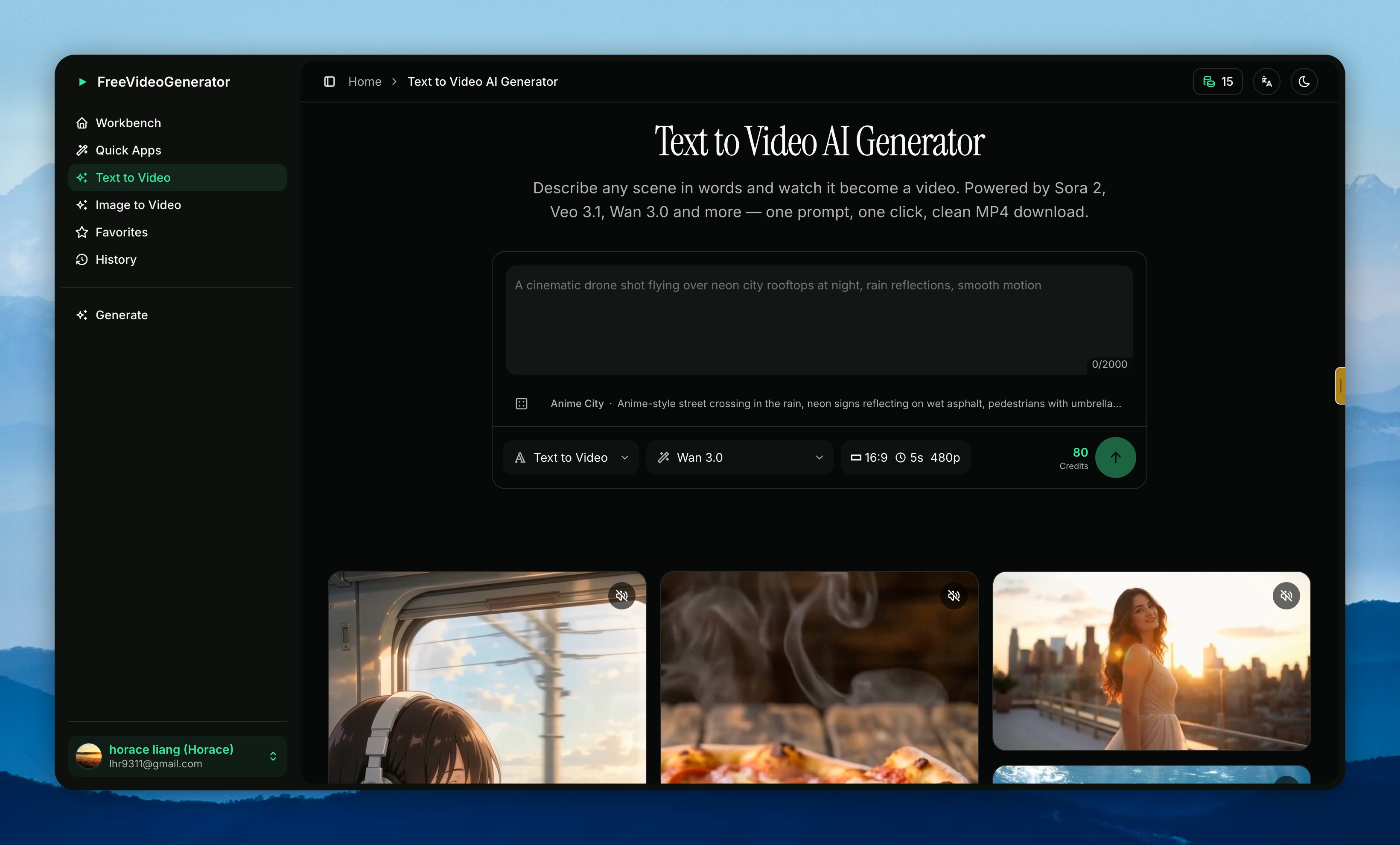The width and height of the screenshot is (1400, 845).
Task: Click the FreeVideoGenerator logo
Action: pos(154,82)
